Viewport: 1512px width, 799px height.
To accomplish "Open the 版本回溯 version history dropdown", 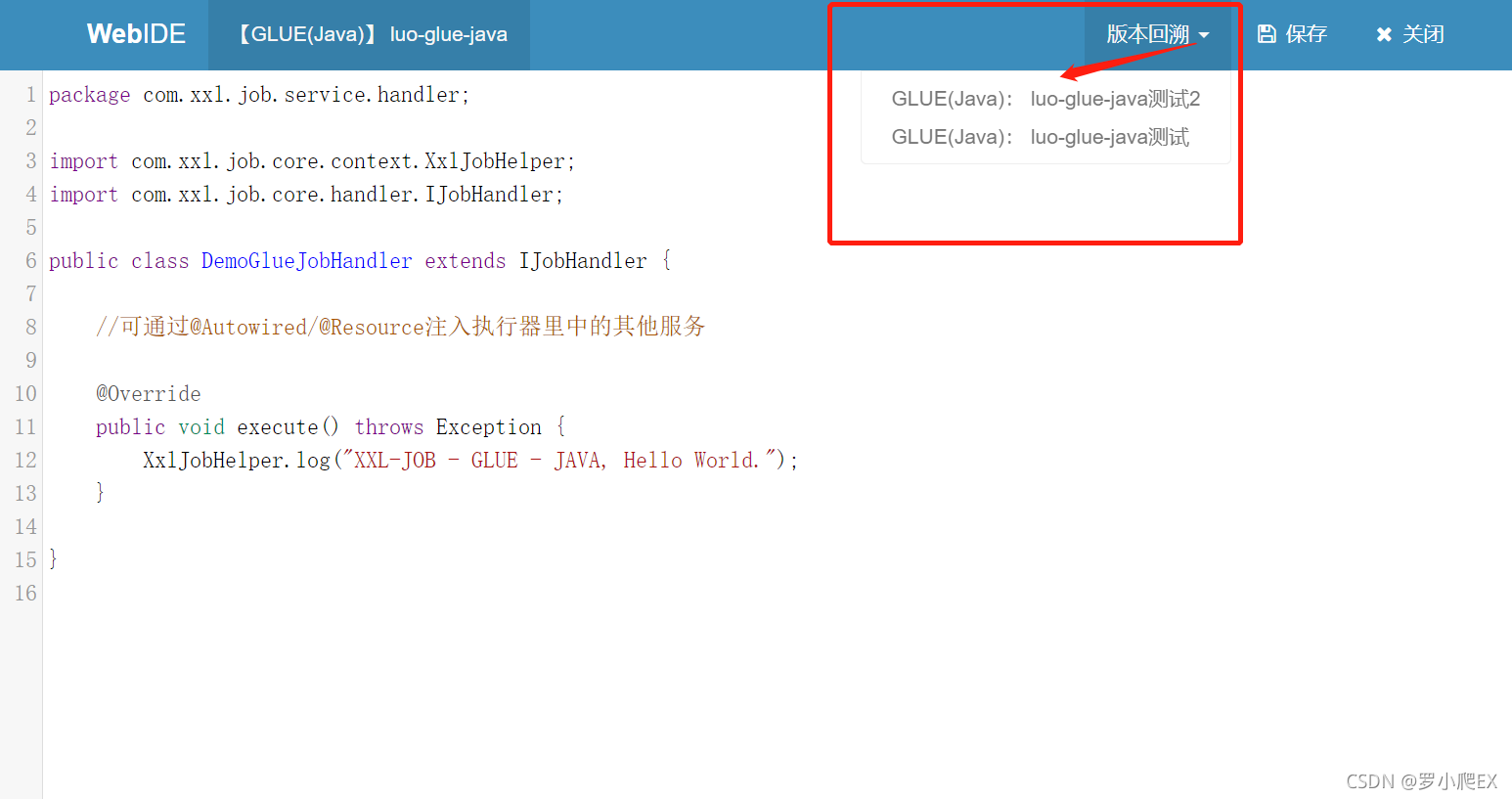I will (1158, 34).
